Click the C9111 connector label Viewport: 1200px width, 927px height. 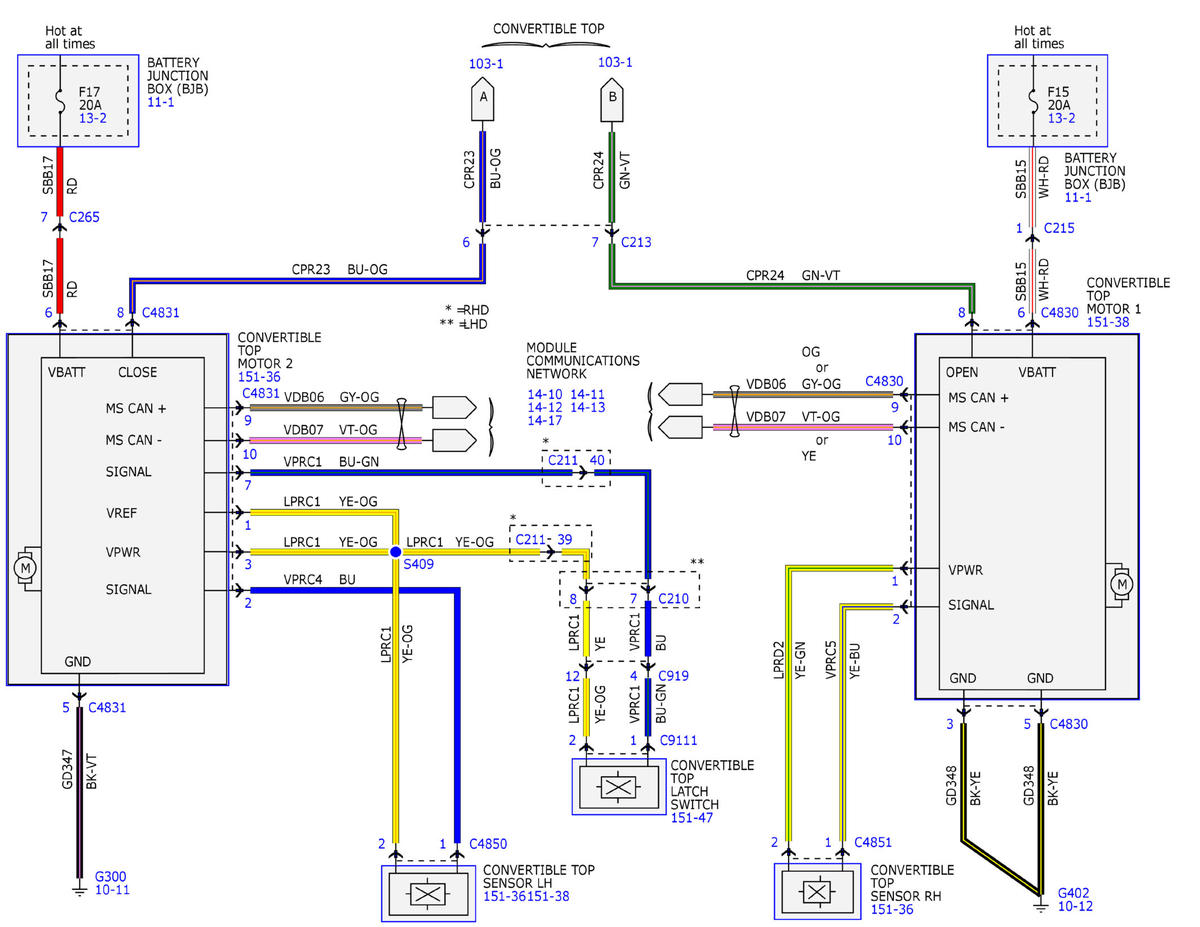[x=677, y=740]
